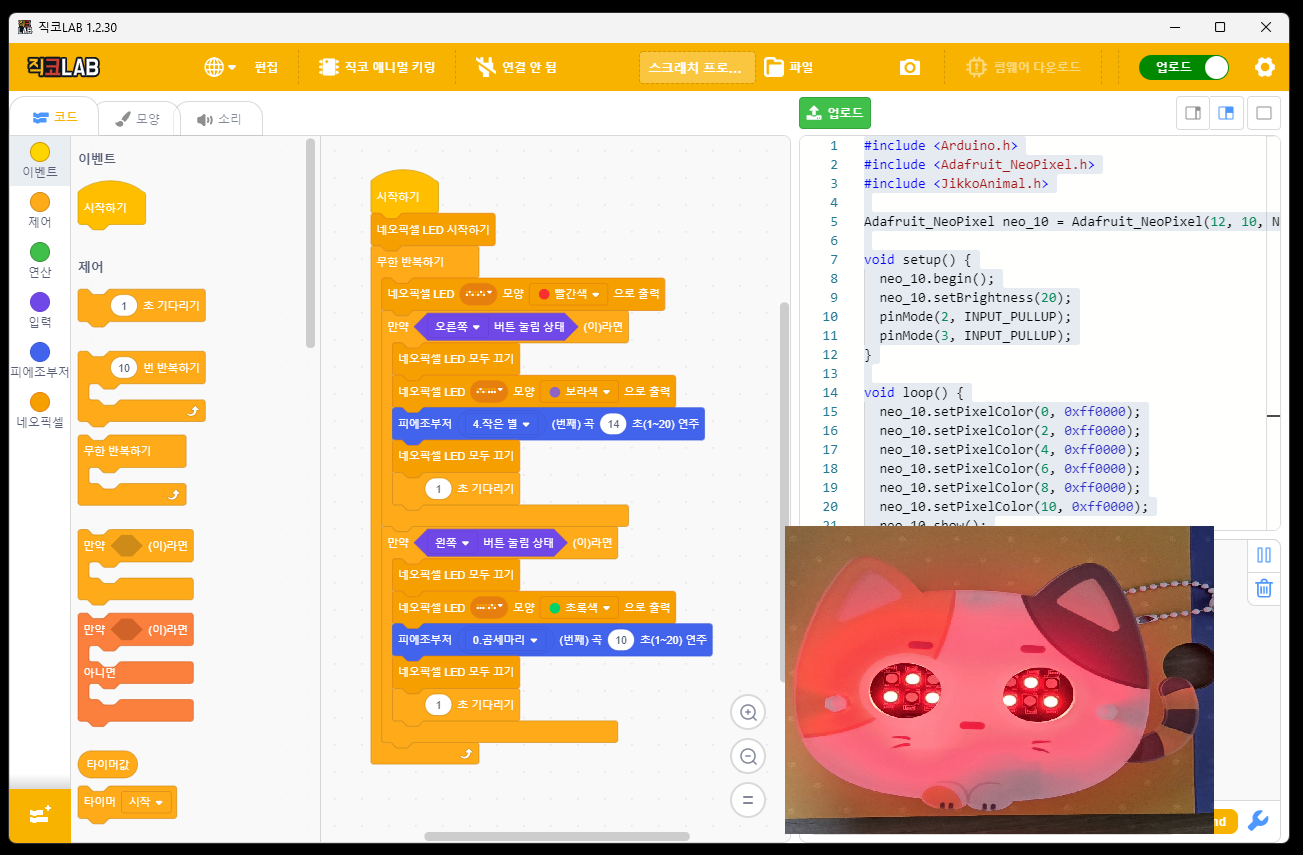
Task: Toggle the 업로드 mode switch
Action: point(1184,67)
